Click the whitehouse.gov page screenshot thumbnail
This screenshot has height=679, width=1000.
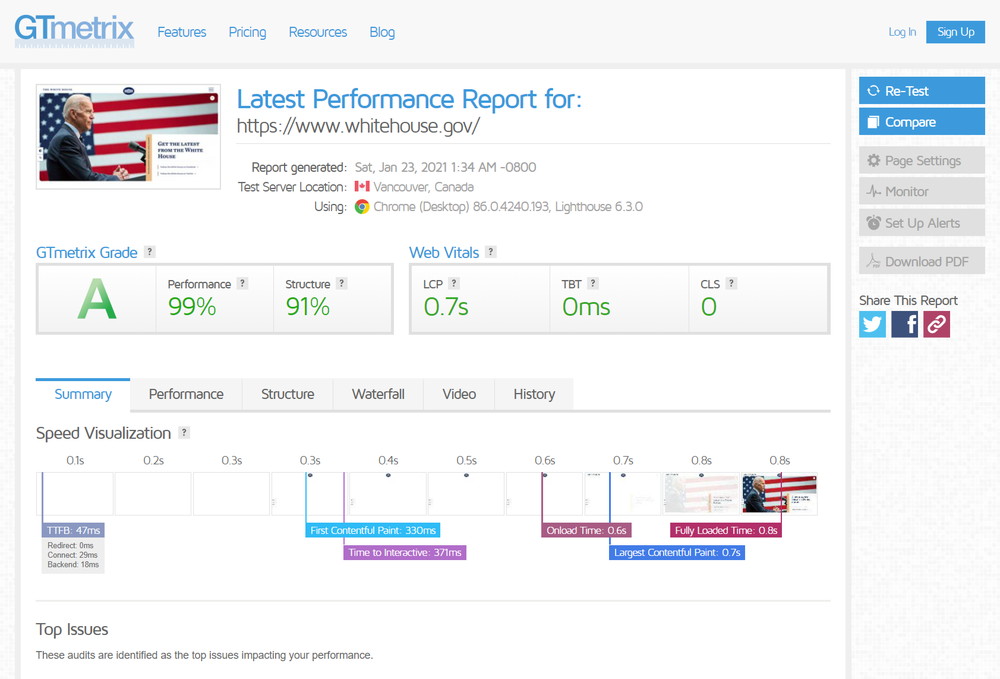click(x=128, y=136)
